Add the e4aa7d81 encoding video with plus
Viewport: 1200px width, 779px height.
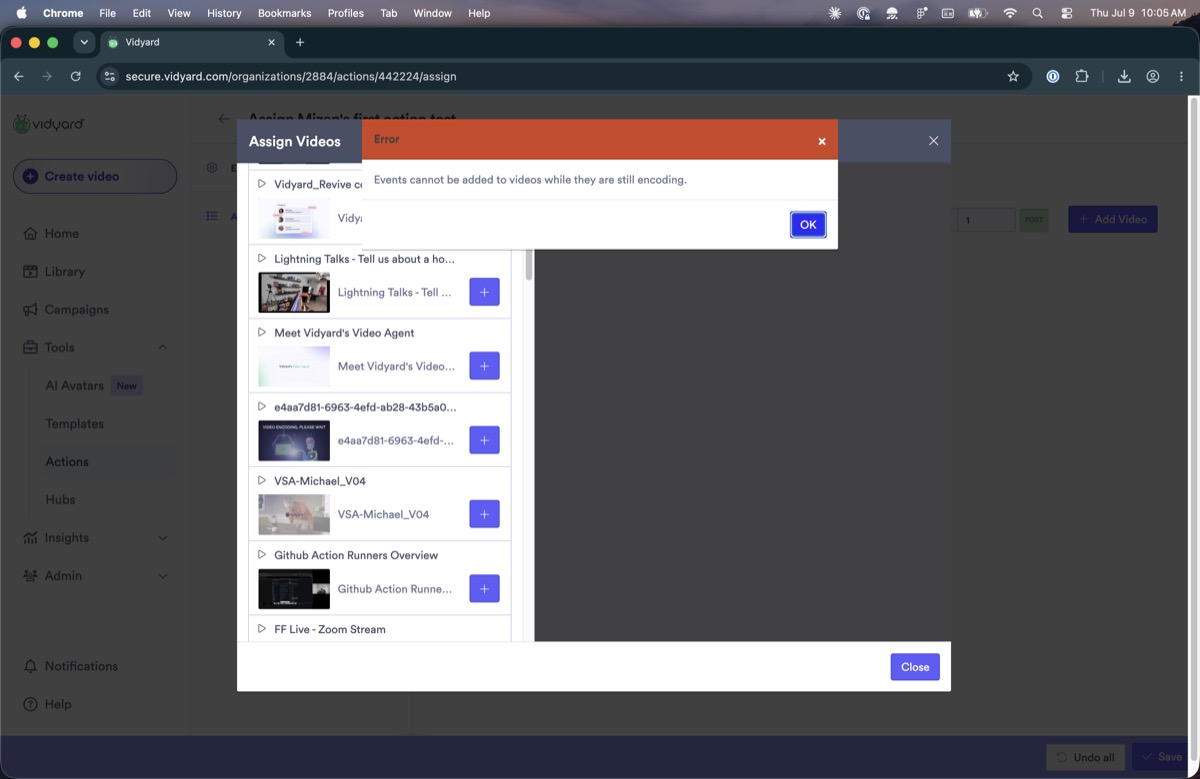coord(484,440)
